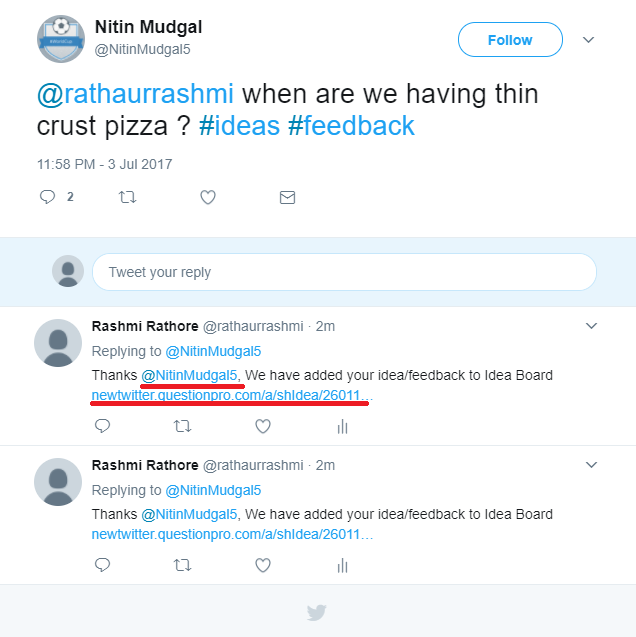This screenshot has height=637, width=636.
Task: Retweet Nitin Mudgal's pizza tweet
Action: point(127,197)
